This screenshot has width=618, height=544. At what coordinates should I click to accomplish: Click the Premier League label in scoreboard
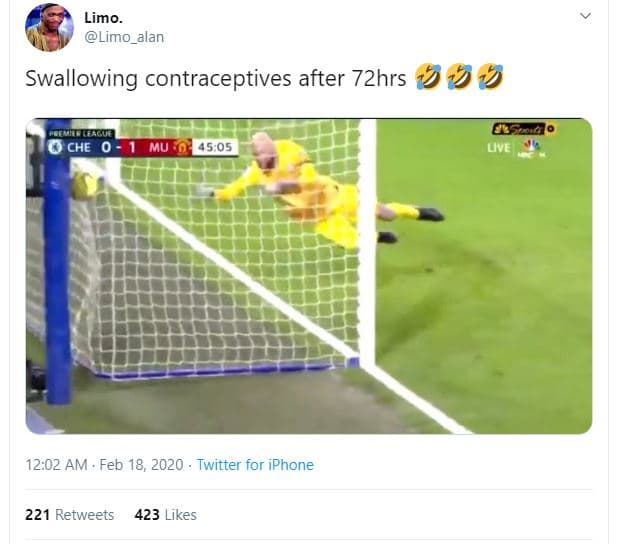[80, 134]
